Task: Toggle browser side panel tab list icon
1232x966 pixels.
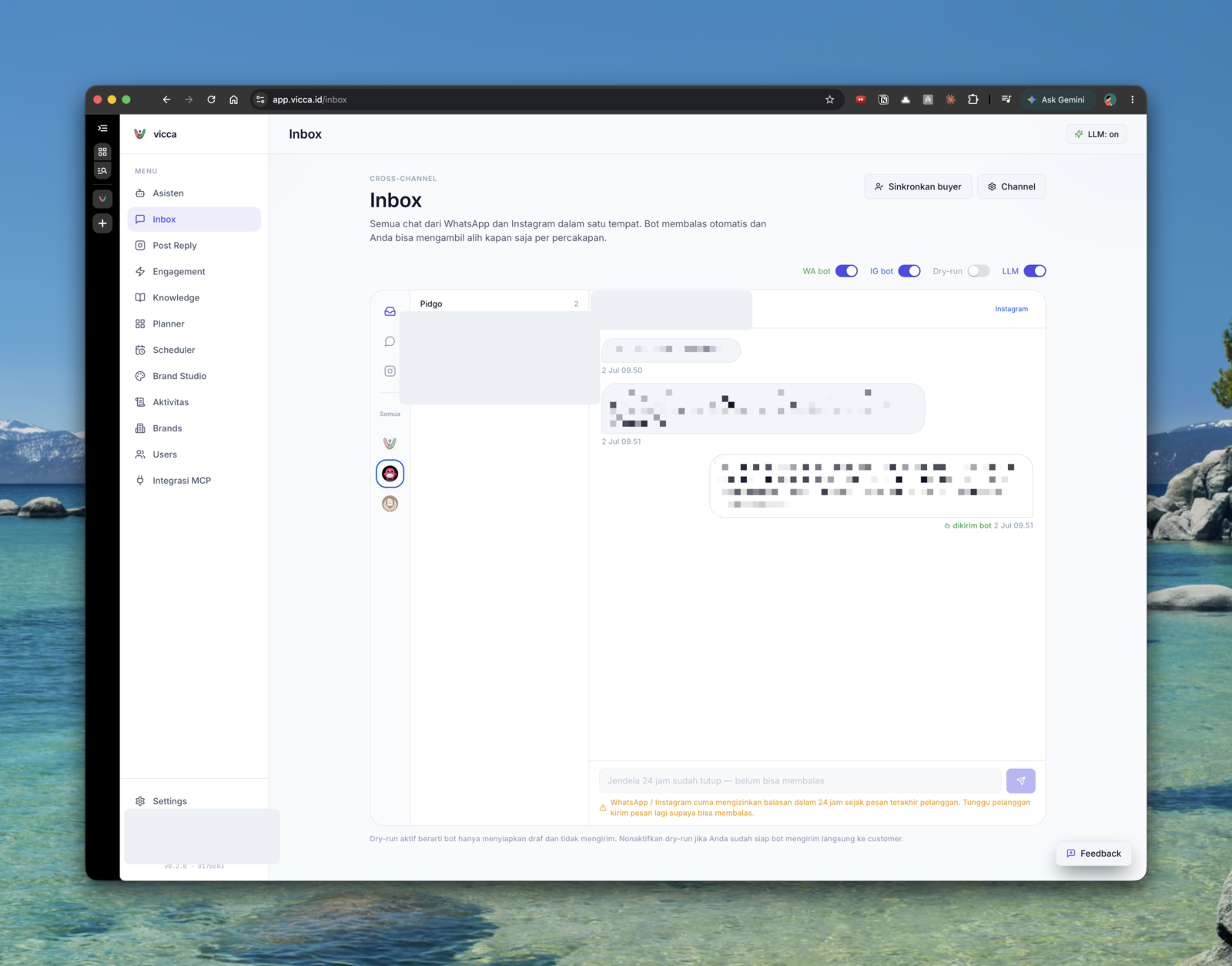Action: 102,128
